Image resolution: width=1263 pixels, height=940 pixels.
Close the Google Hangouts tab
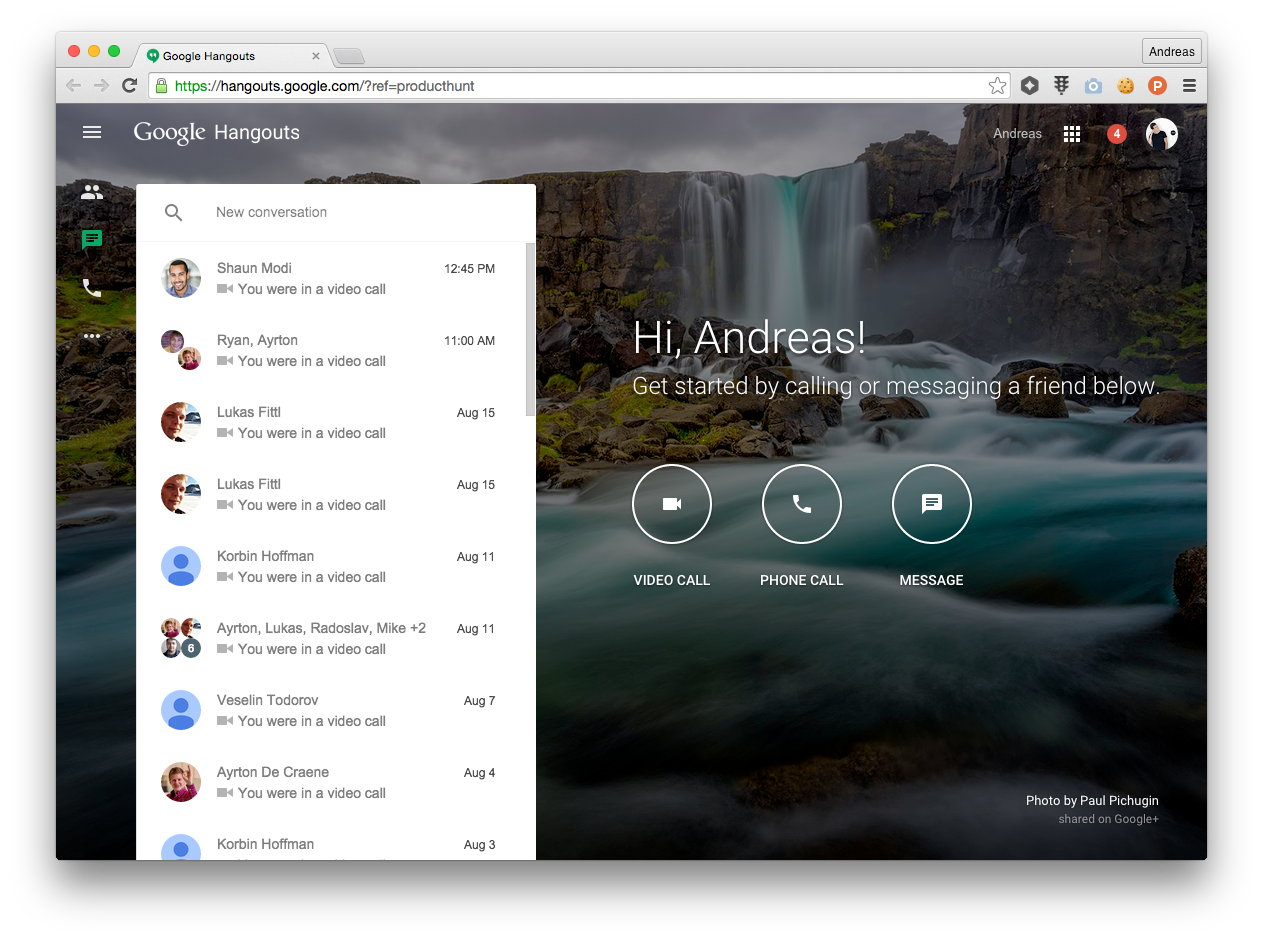point(316,56)
